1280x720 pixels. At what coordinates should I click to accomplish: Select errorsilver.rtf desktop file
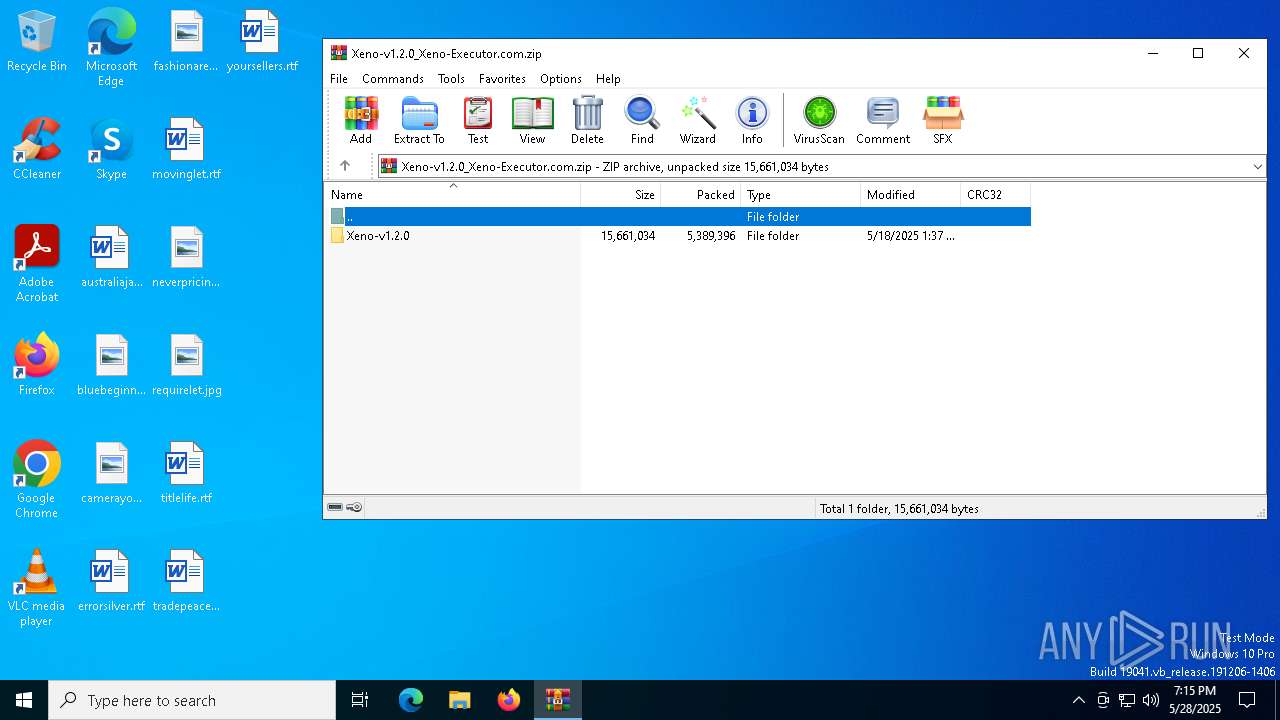(x=111, y=580)
